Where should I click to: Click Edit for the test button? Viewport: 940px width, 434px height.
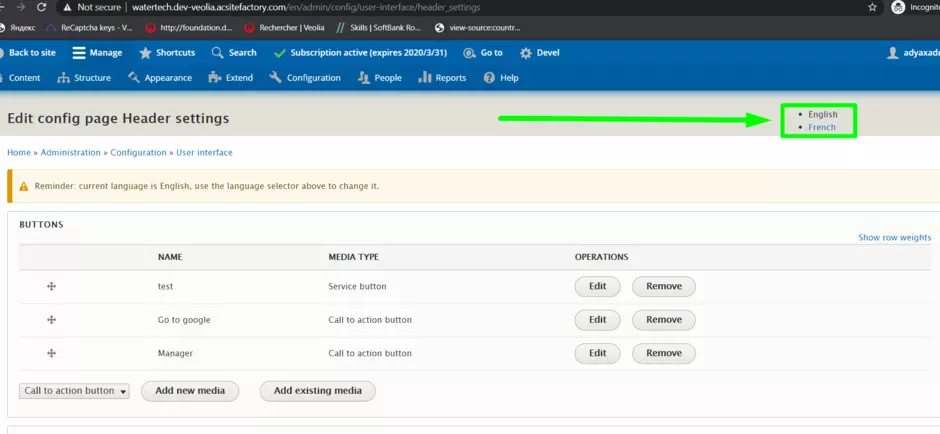point(597,286)
